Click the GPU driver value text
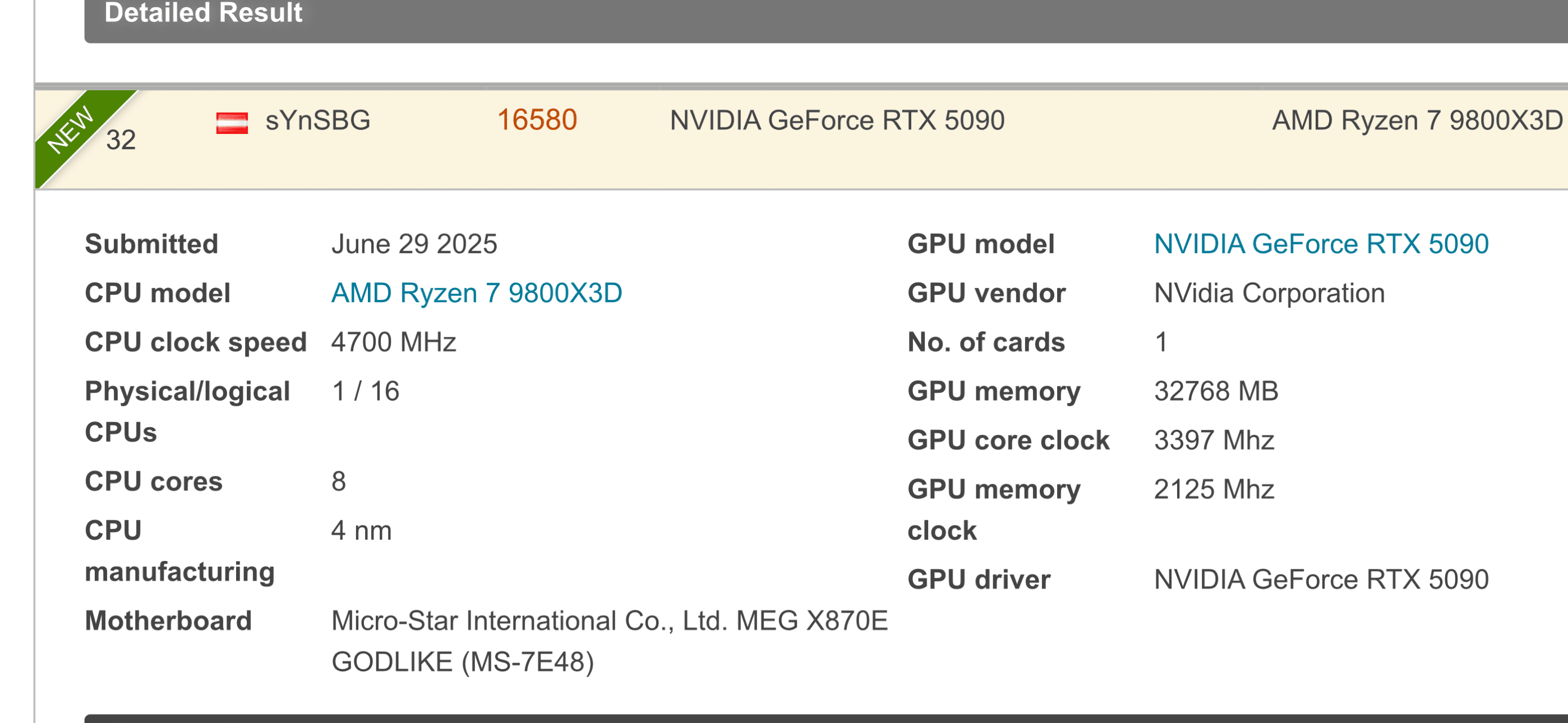The image size is (1568, 723). [1321, 580]
